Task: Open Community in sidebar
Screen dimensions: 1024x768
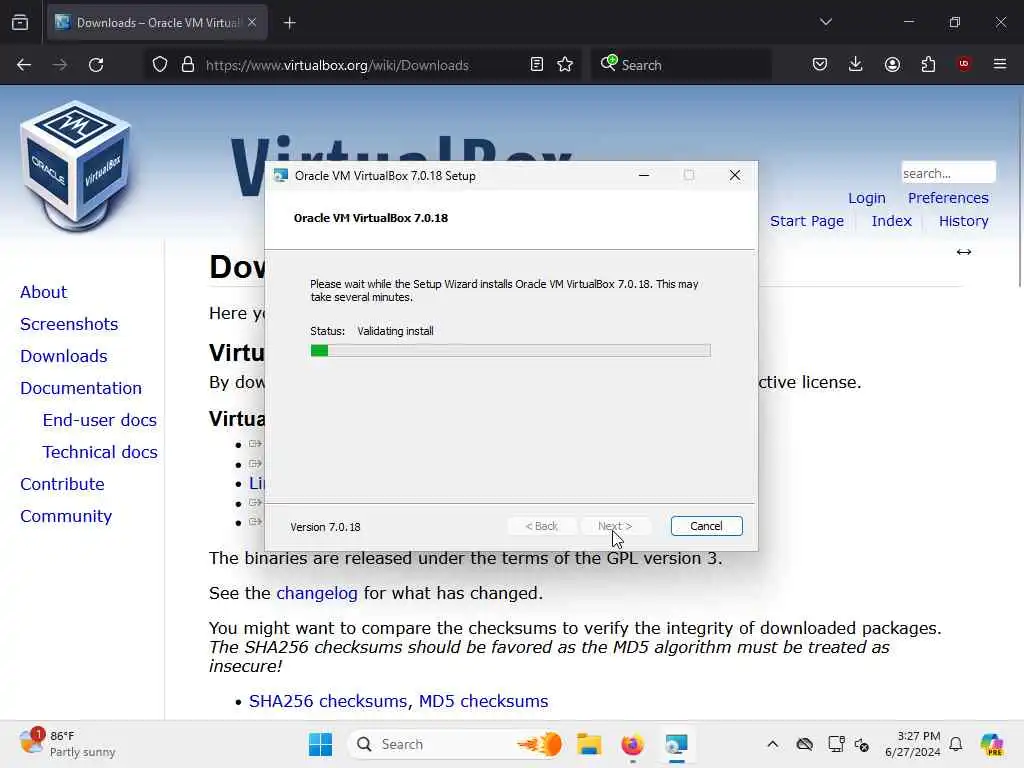Action: (x=65, y=516)
